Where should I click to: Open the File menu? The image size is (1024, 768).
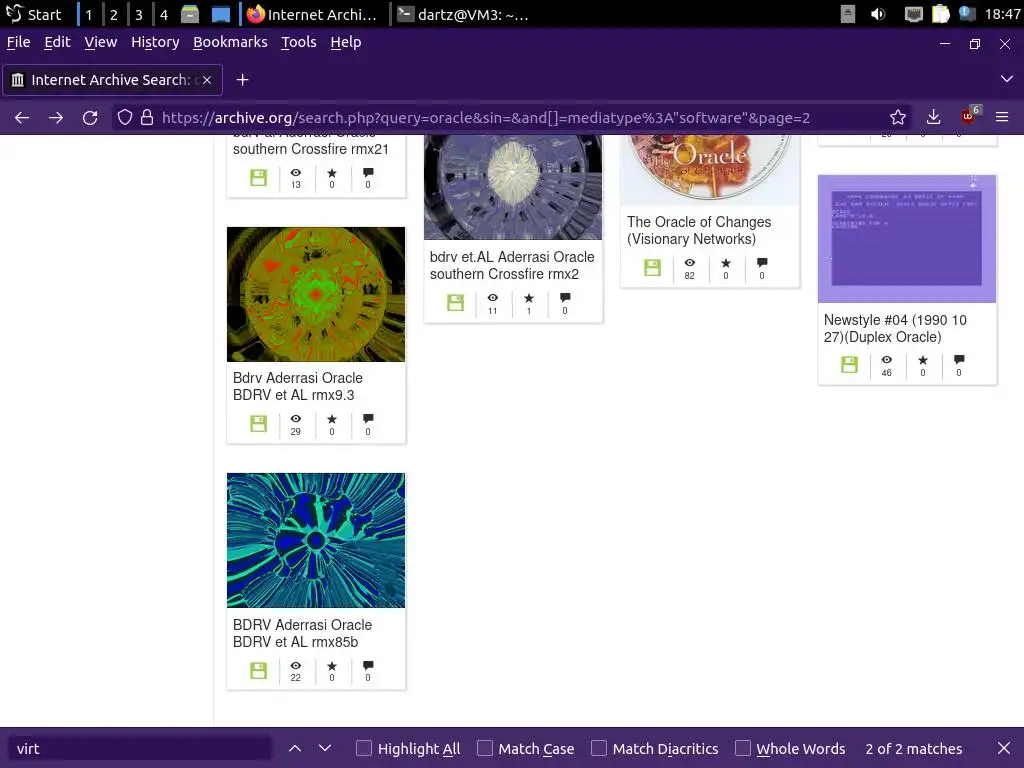pos(18,42)
